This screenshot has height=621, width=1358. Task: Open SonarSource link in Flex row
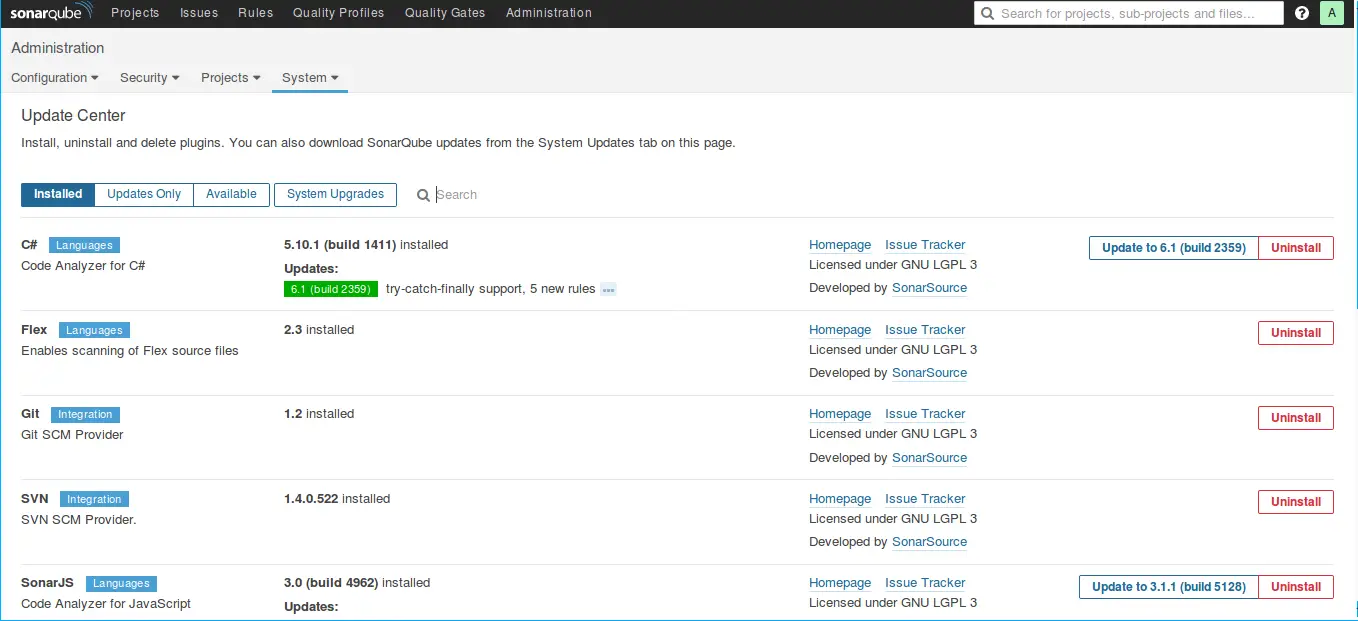pos(929,373)
